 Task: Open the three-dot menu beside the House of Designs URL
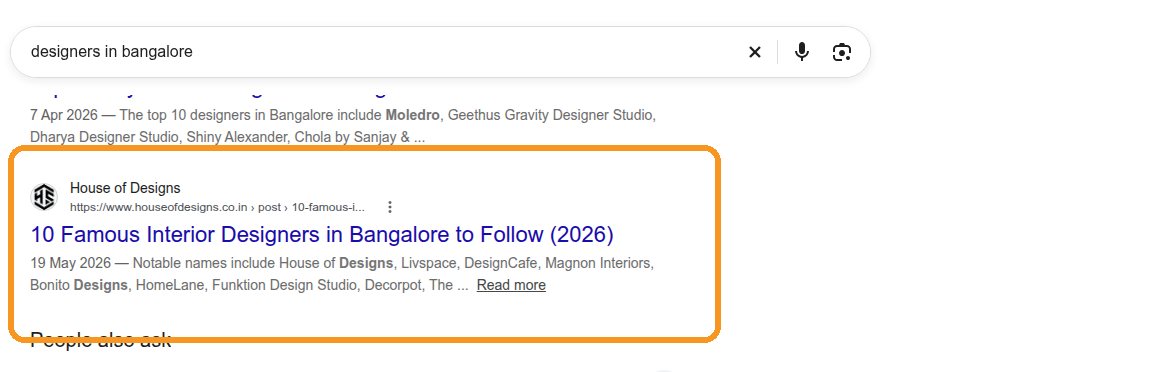390,207
